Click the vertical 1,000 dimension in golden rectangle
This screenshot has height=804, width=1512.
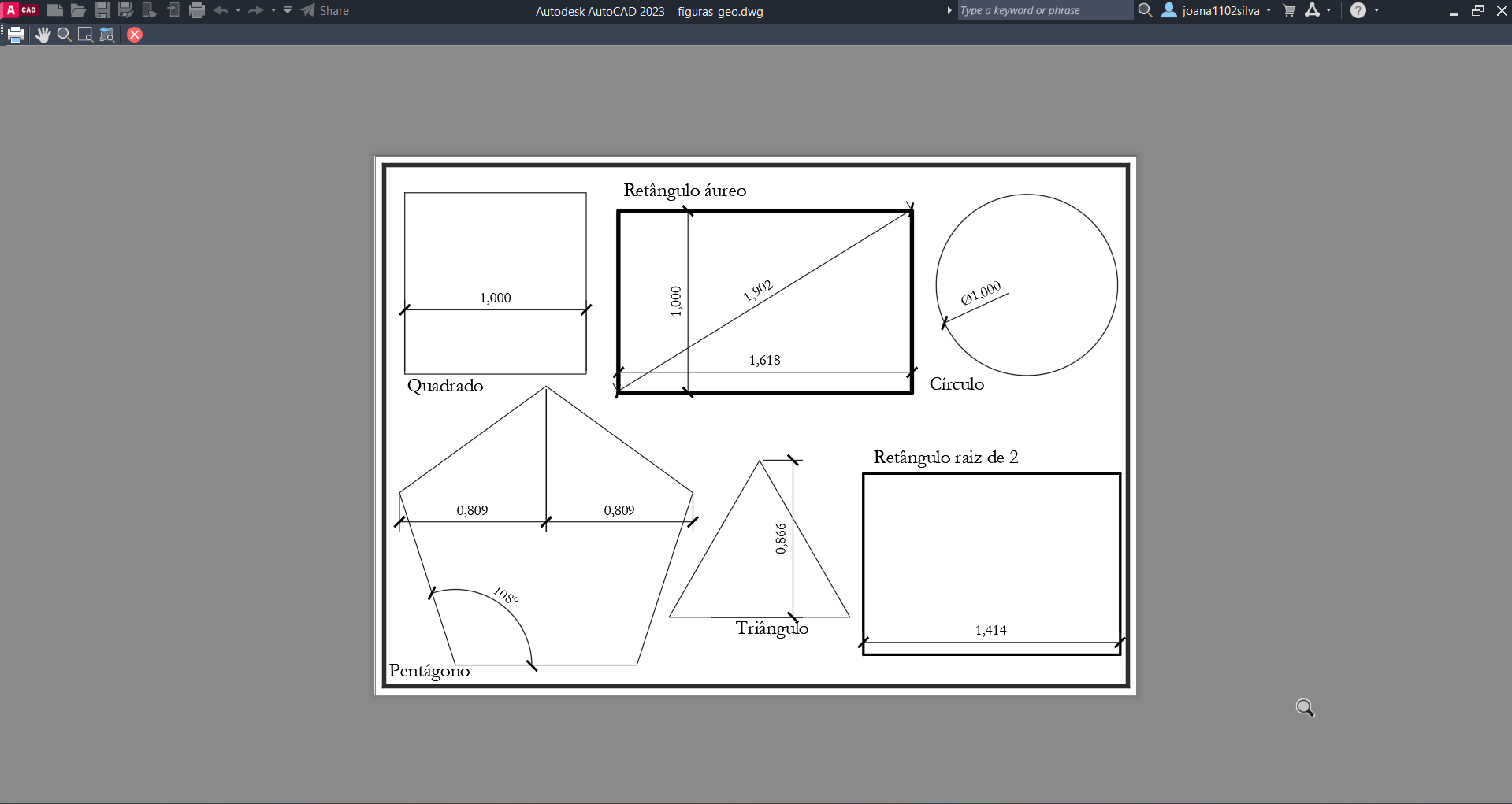pos(675,301)
